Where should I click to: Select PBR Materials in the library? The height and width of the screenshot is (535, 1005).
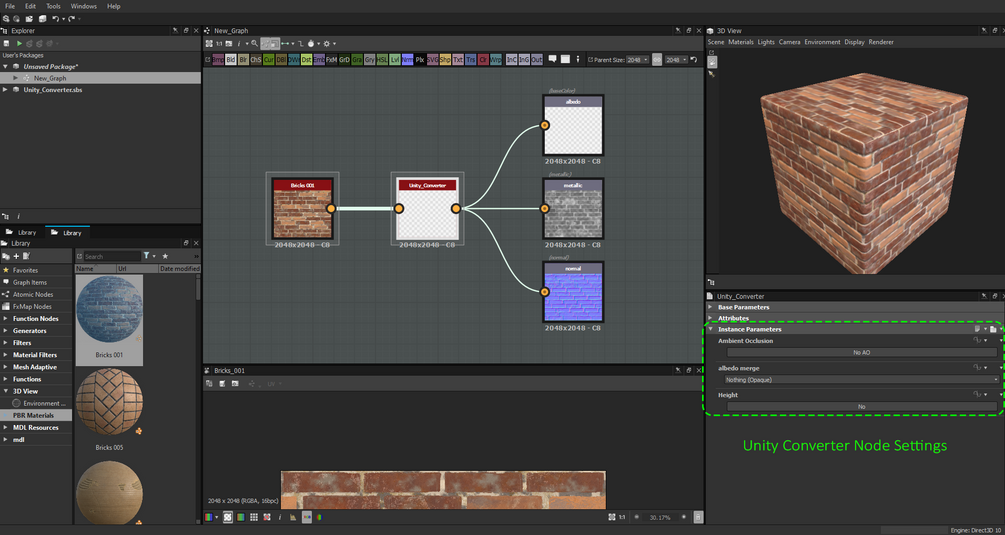[x=33, y=415]
